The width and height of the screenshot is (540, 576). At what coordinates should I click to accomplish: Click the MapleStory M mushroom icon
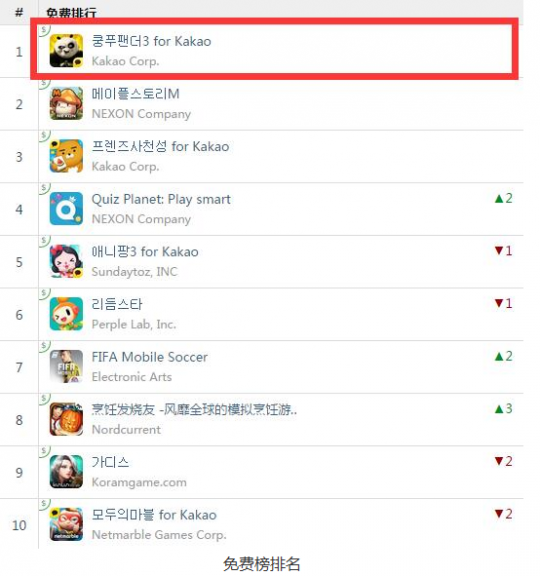[66, 103]
